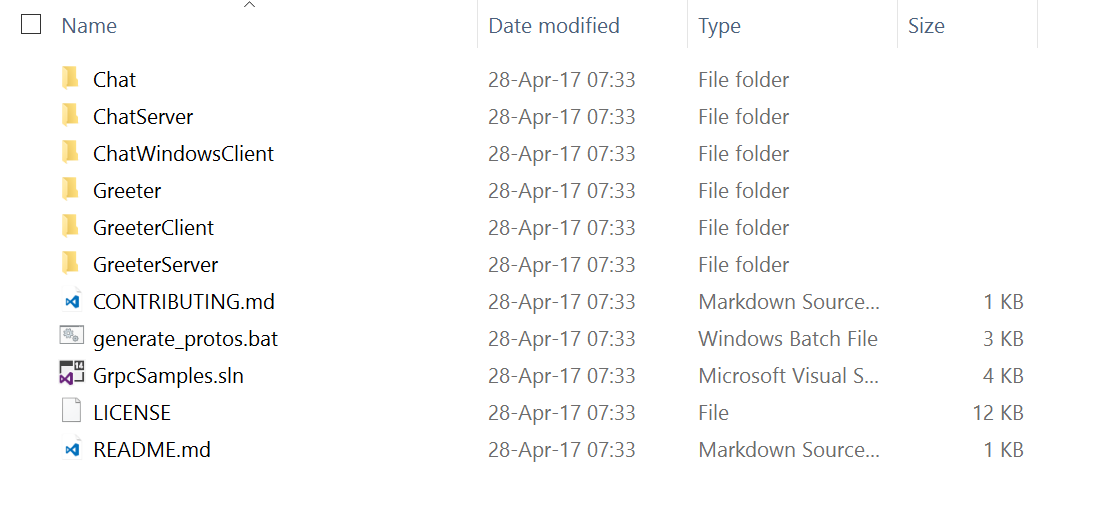Click the README.md VS Code file icon
The image size is (1094, 506).
pyautogui.click(x=71, y=449)
